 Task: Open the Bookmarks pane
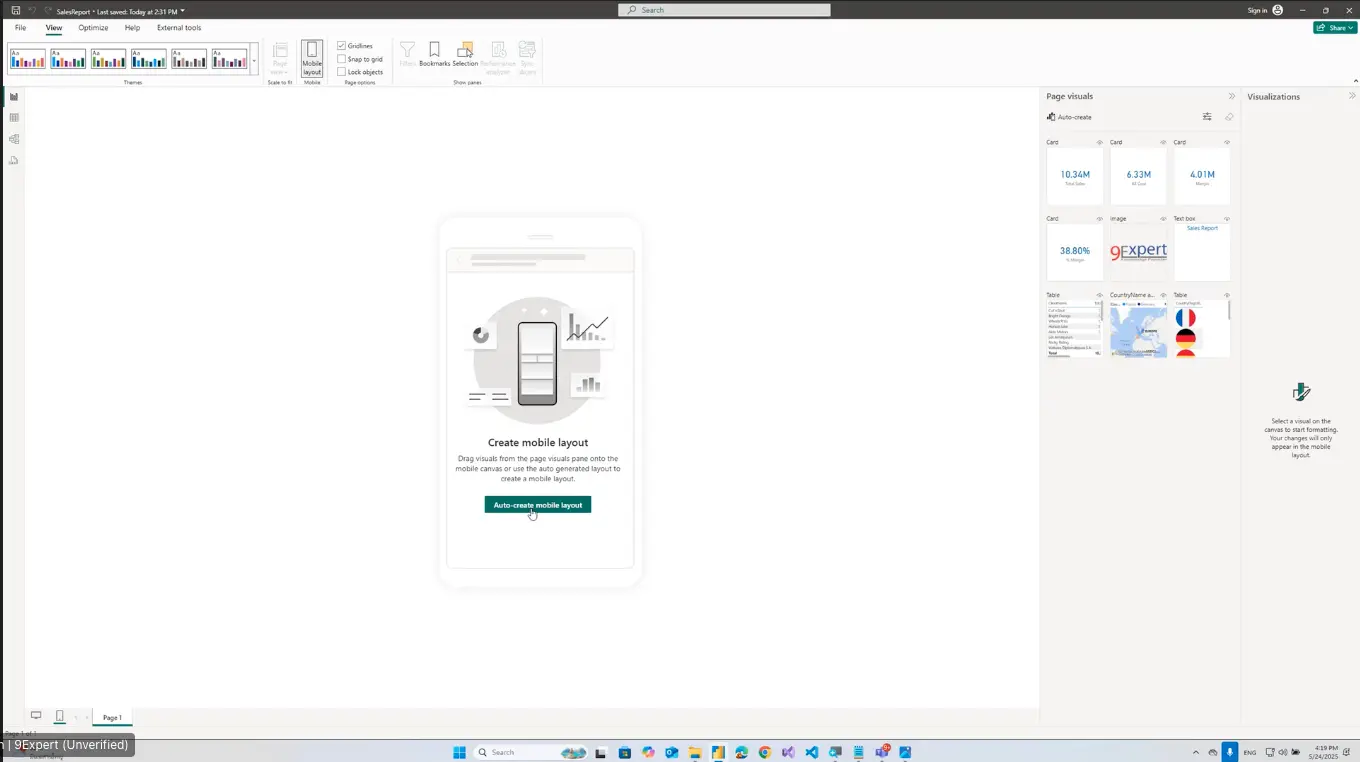tap(434, 55)
